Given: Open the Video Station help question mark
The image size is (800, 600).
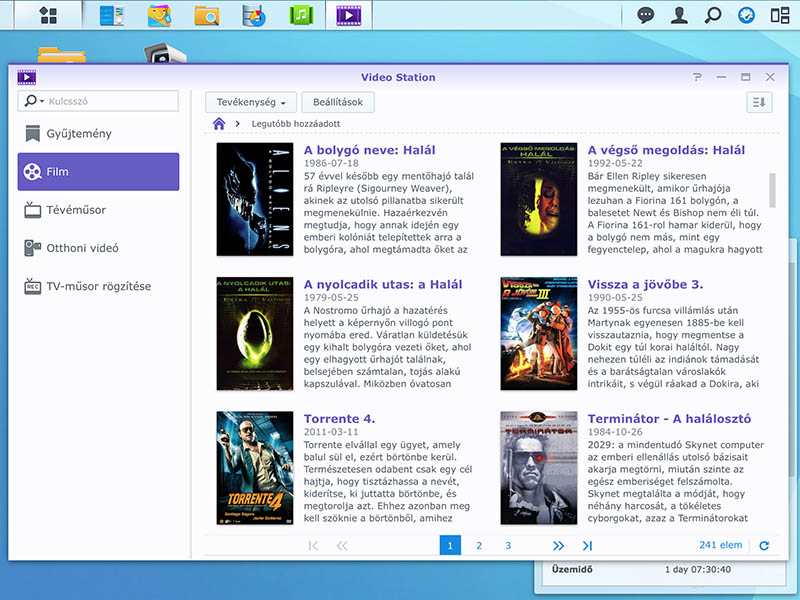Looking at the screenshot, I should pyautogui.click(x=697, y=77).
